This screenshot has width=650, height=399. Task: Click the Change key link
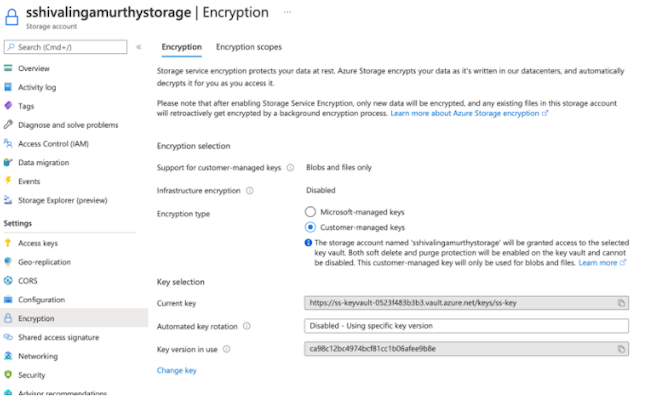pos(177,370)
